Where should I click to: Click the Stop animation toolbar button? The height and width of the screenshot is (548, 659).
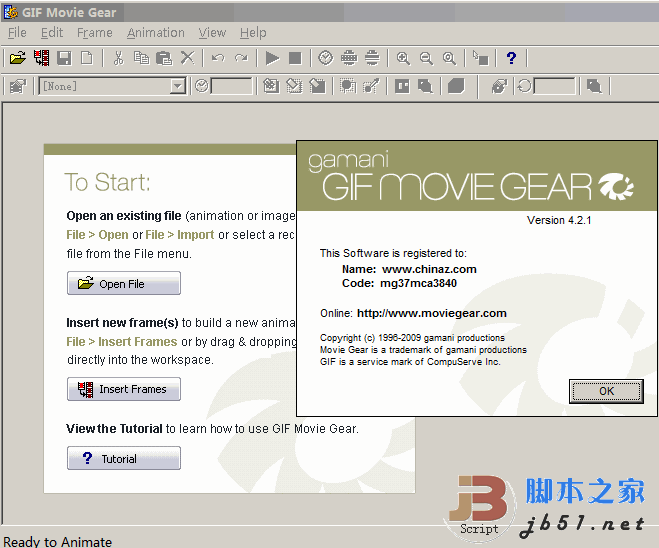pyautogui.click(x=295, y=58)
